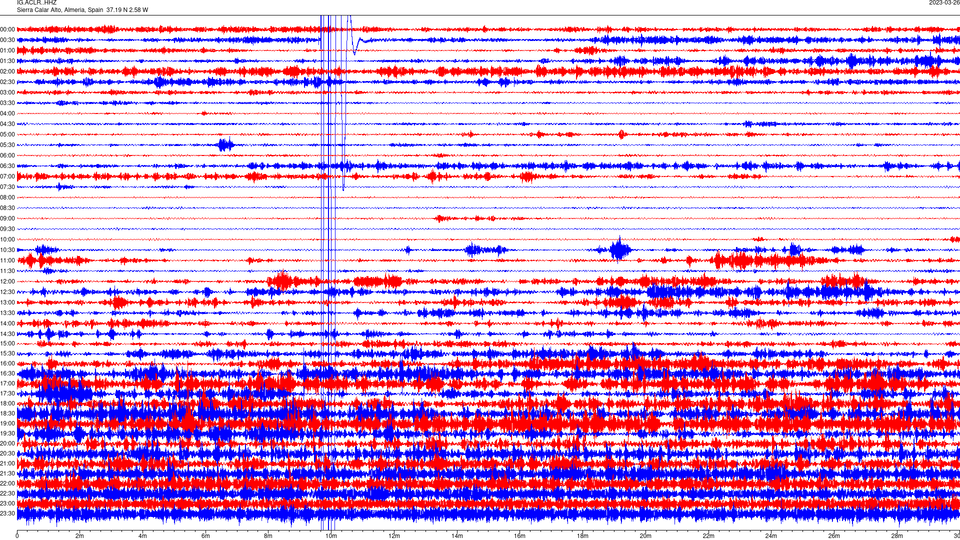Click the 11:00 time label
Screen dimensions: 960x540
click(x=7, y=260)
